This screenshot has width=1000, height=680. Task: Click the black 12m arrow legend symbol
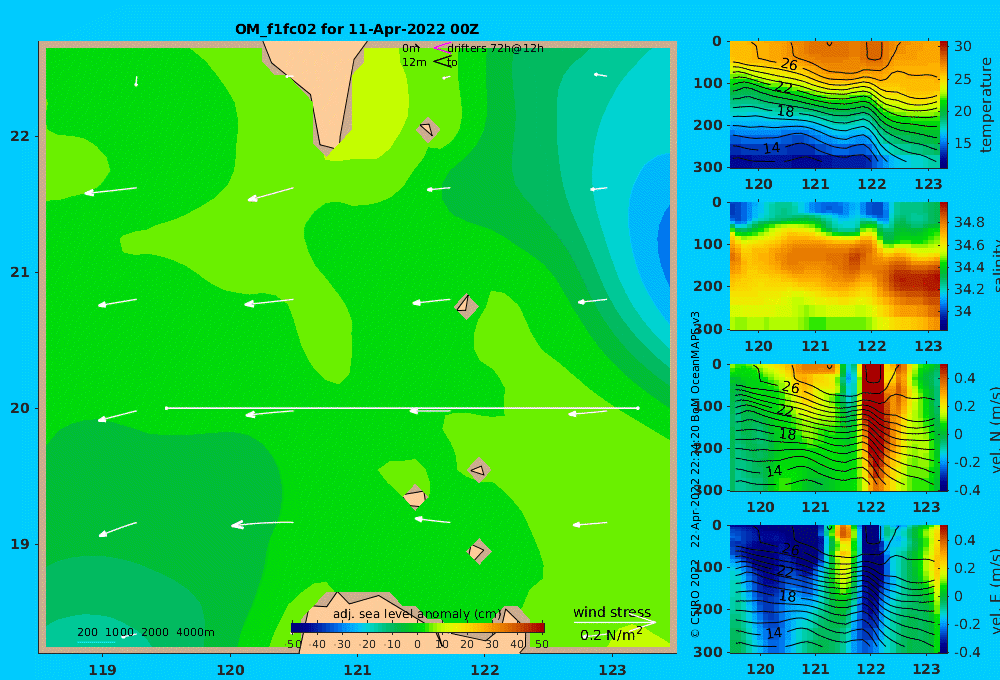pos(442,62)
